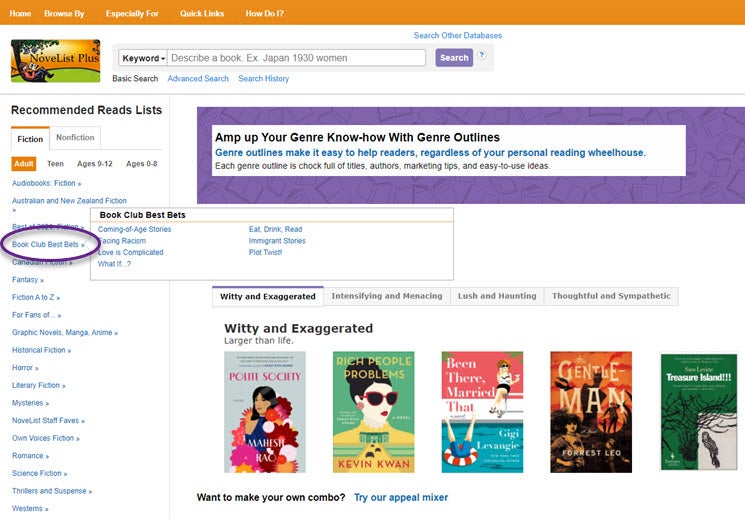Viewport: 745px width, 519px height.
Task: Expand the Mysteries list
Action: 30,403
